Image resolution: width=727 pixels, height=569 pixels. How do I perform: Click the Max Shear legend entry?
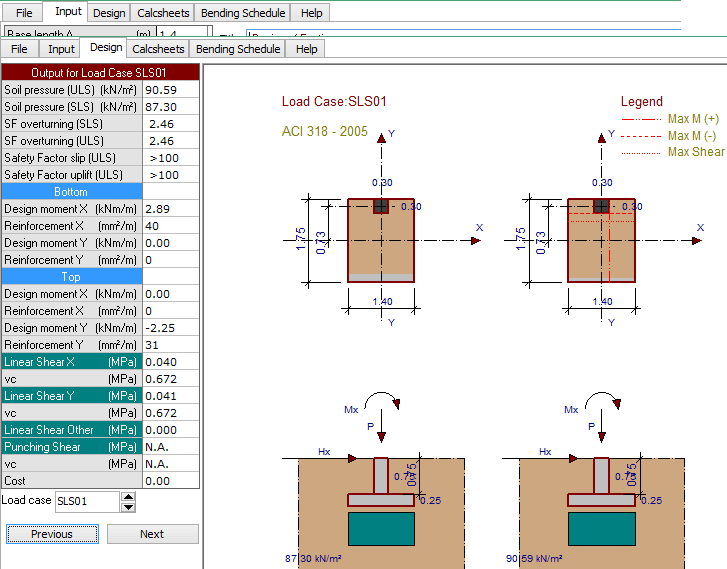click(696, 152)
